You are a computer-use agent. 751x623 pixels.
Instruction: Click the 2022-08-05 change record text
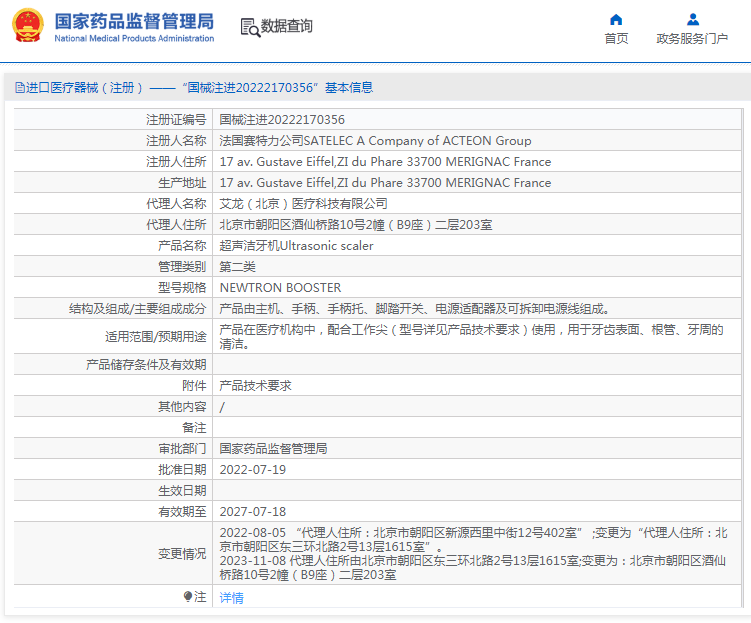click(473, 540)
